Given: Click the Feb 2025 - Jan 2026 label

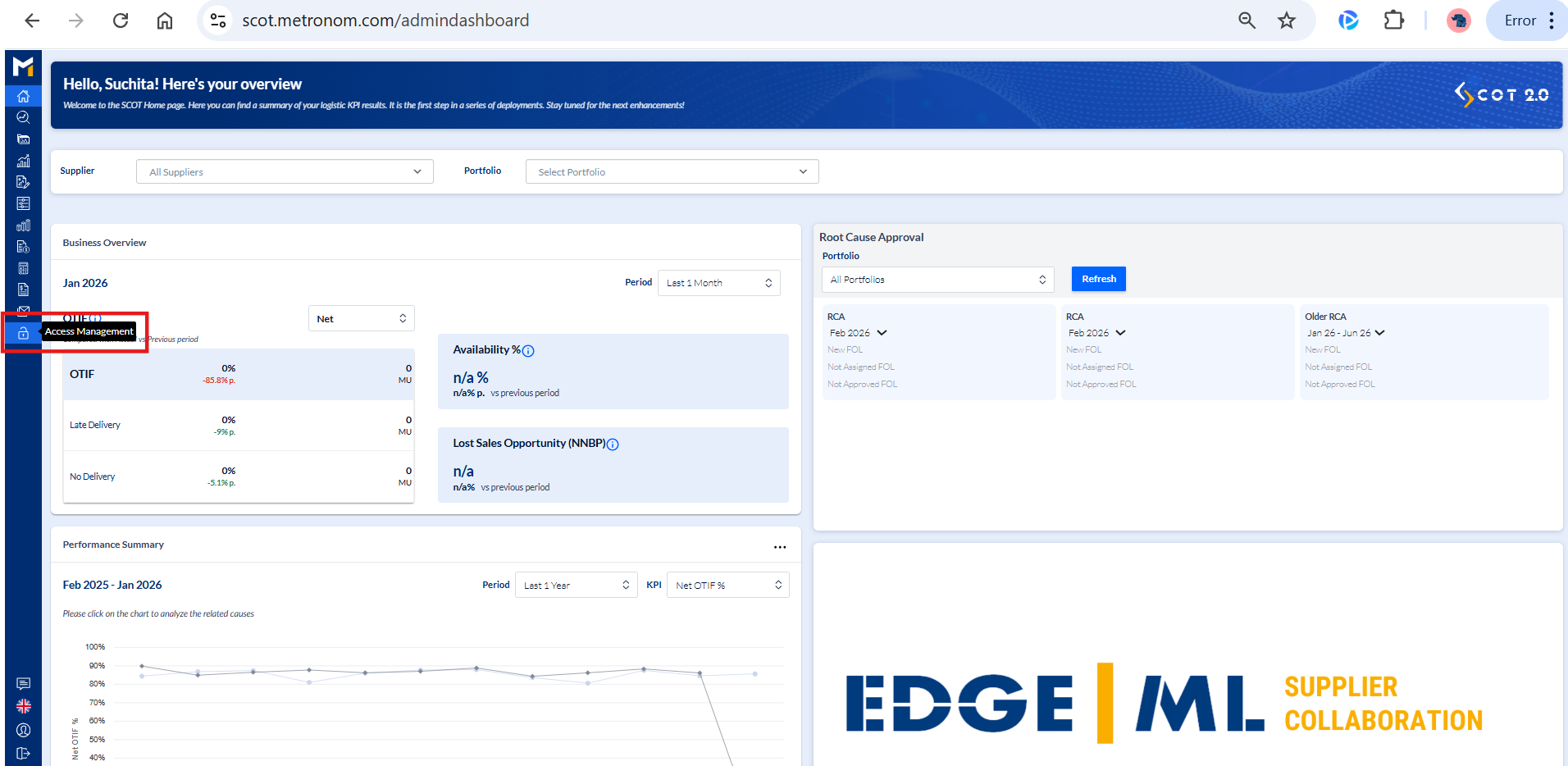Looking at the screenshot, I should [112, 585].
